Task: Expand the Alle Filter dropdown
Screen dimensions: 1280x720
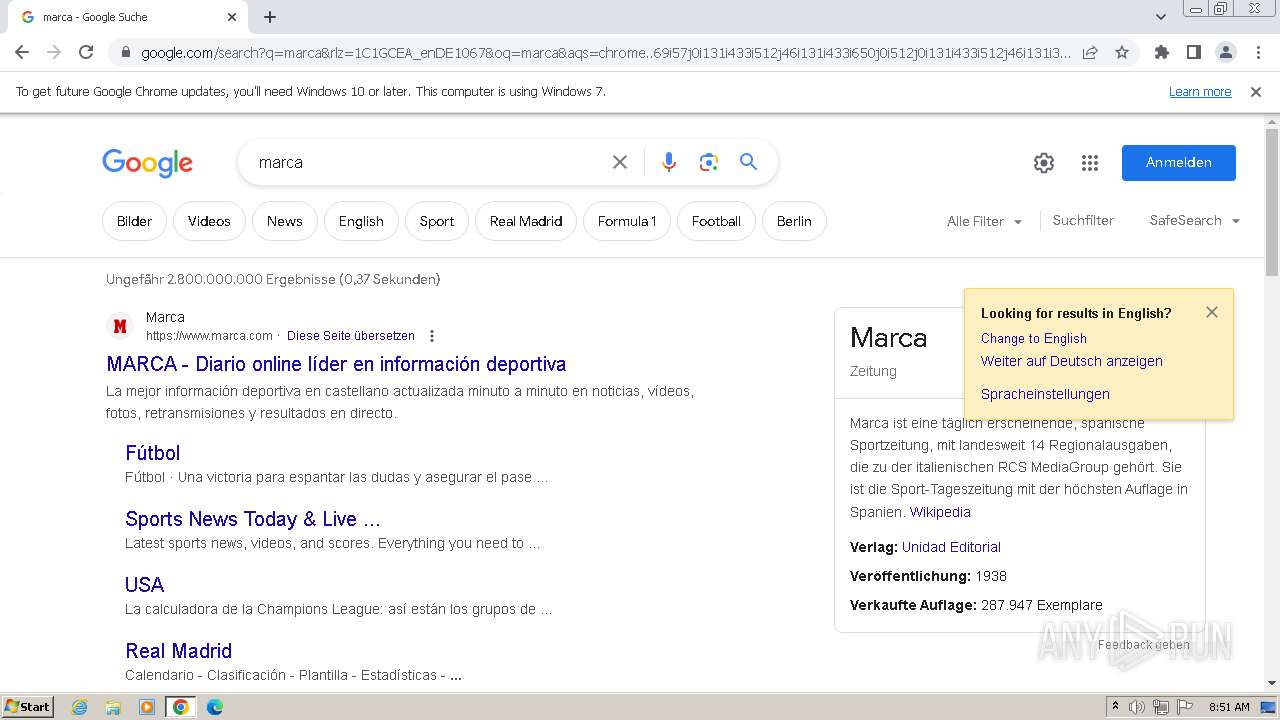Action: coord(984,221)
